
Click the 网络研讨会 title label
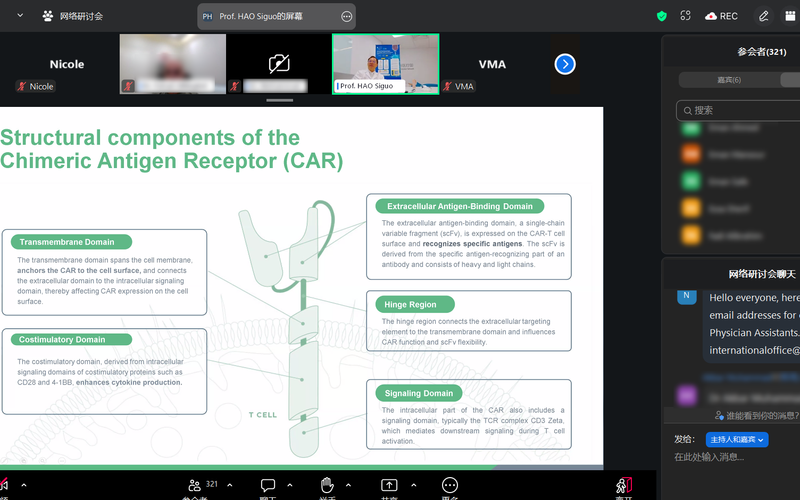[81, 16]
